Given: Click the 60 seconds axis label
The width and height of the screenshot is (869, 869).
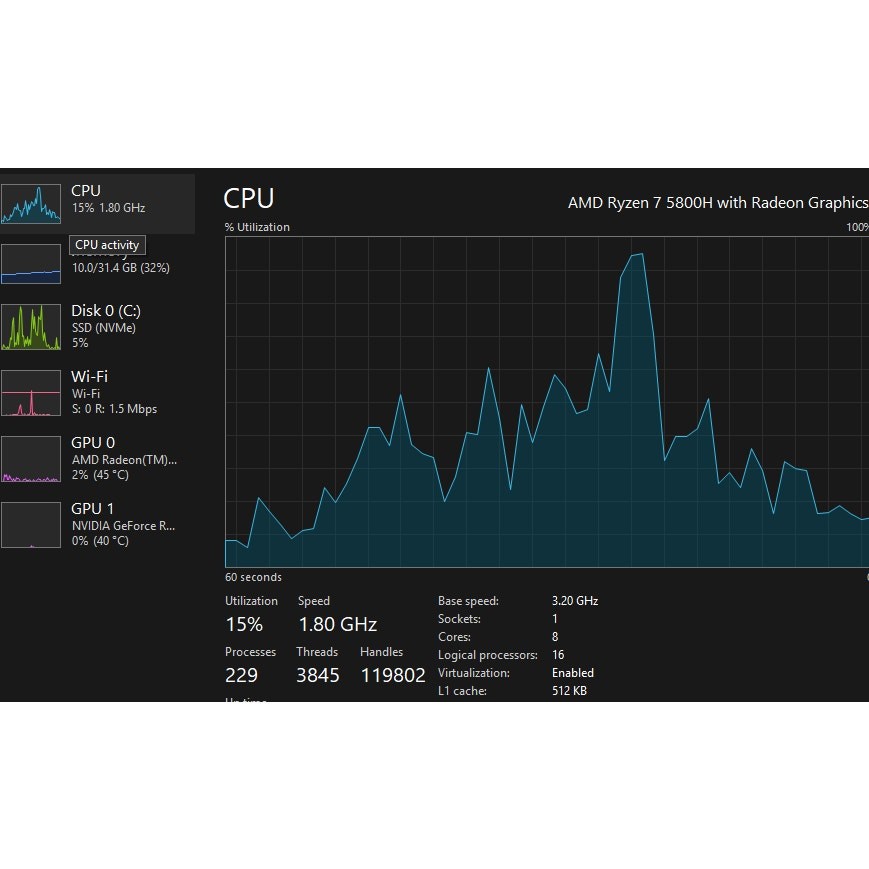Looking at the screenshot, I should 253,577.
